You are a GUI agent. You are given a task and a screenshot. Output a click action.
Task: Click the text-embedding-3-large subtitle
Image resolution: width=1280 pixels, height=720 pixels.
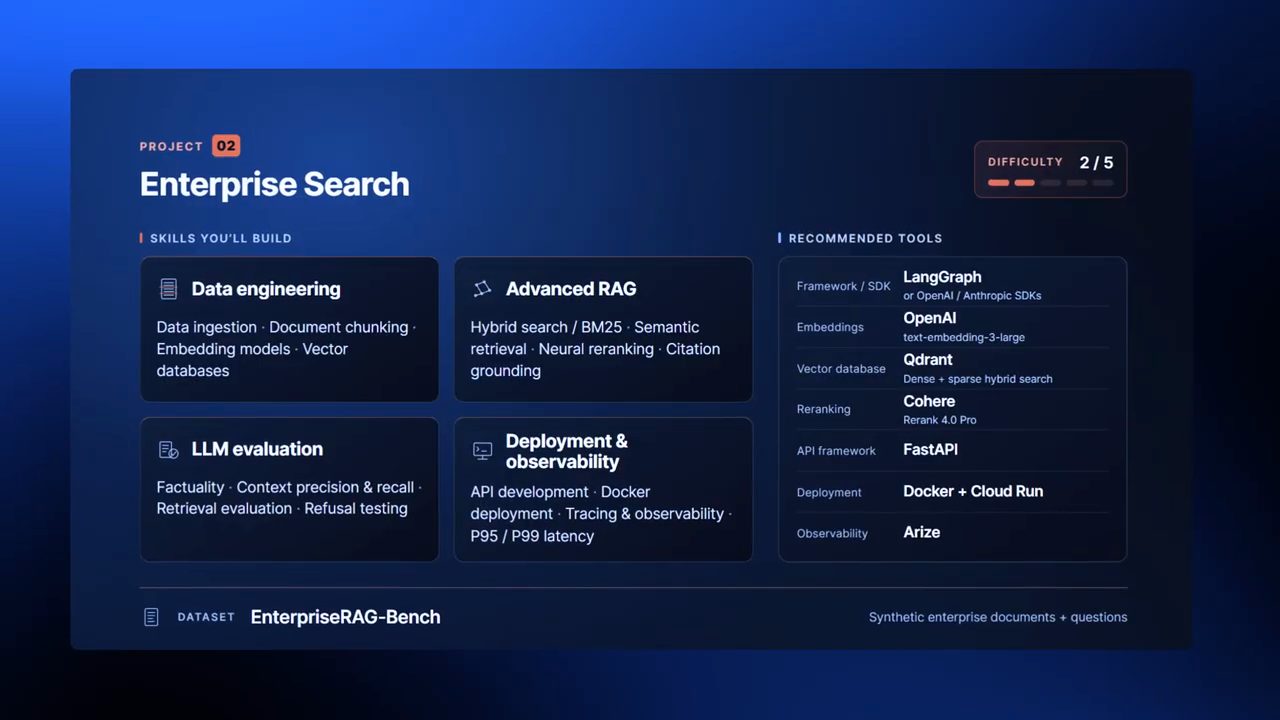(964, 338)
